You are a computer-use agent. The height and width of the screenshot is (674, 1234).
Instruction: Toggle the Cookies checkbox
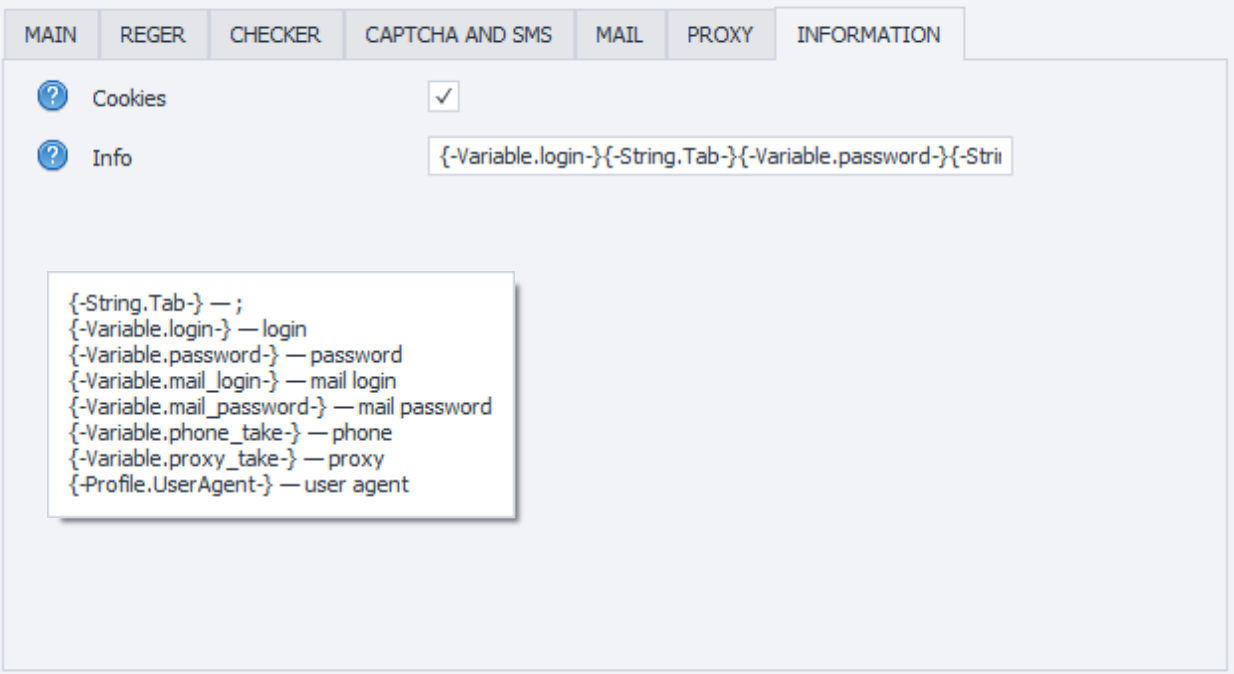[x=443, y=96]
